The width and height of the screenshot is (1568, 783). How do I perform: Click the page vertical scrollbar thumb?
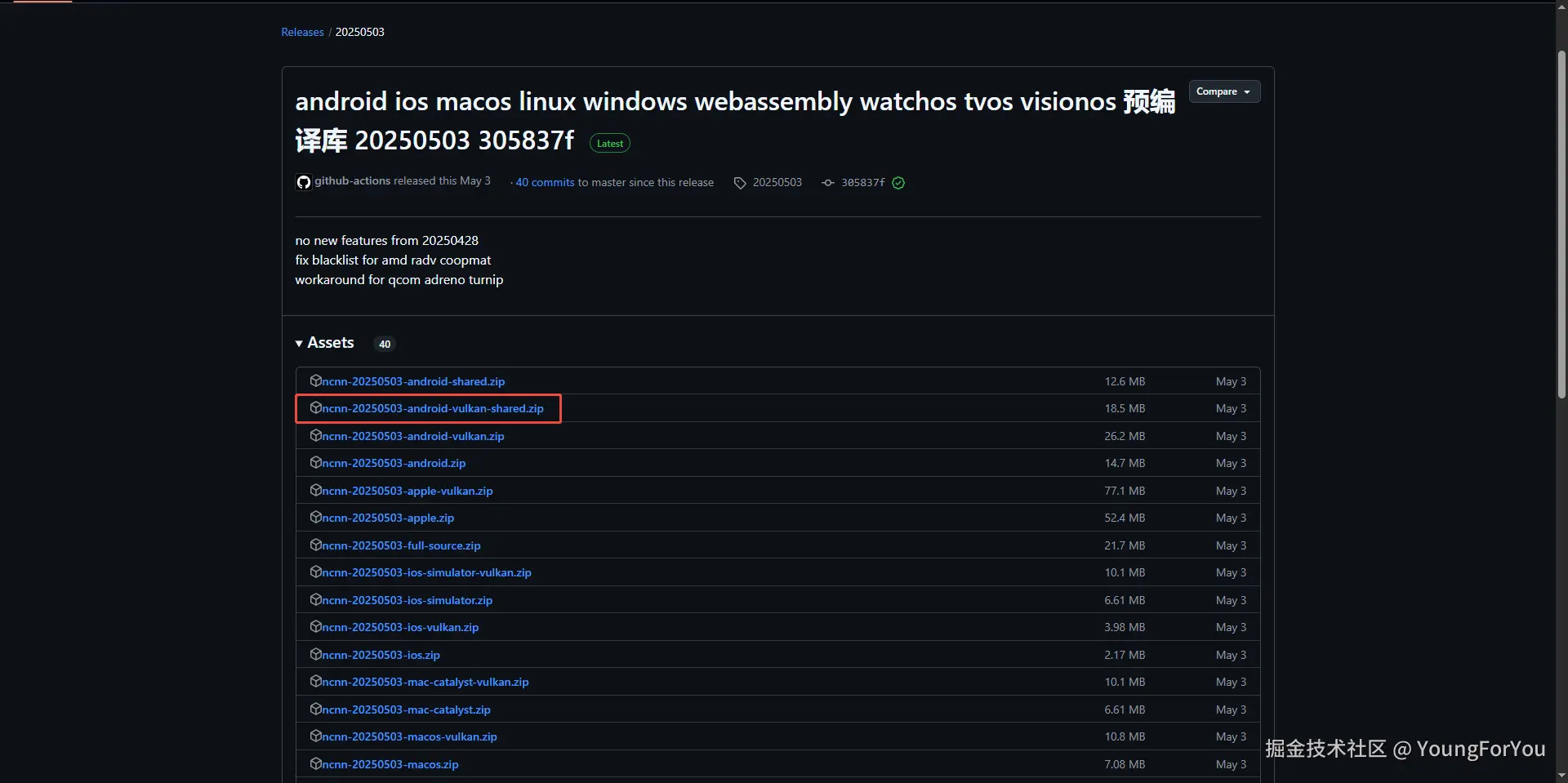[1561, 225]
